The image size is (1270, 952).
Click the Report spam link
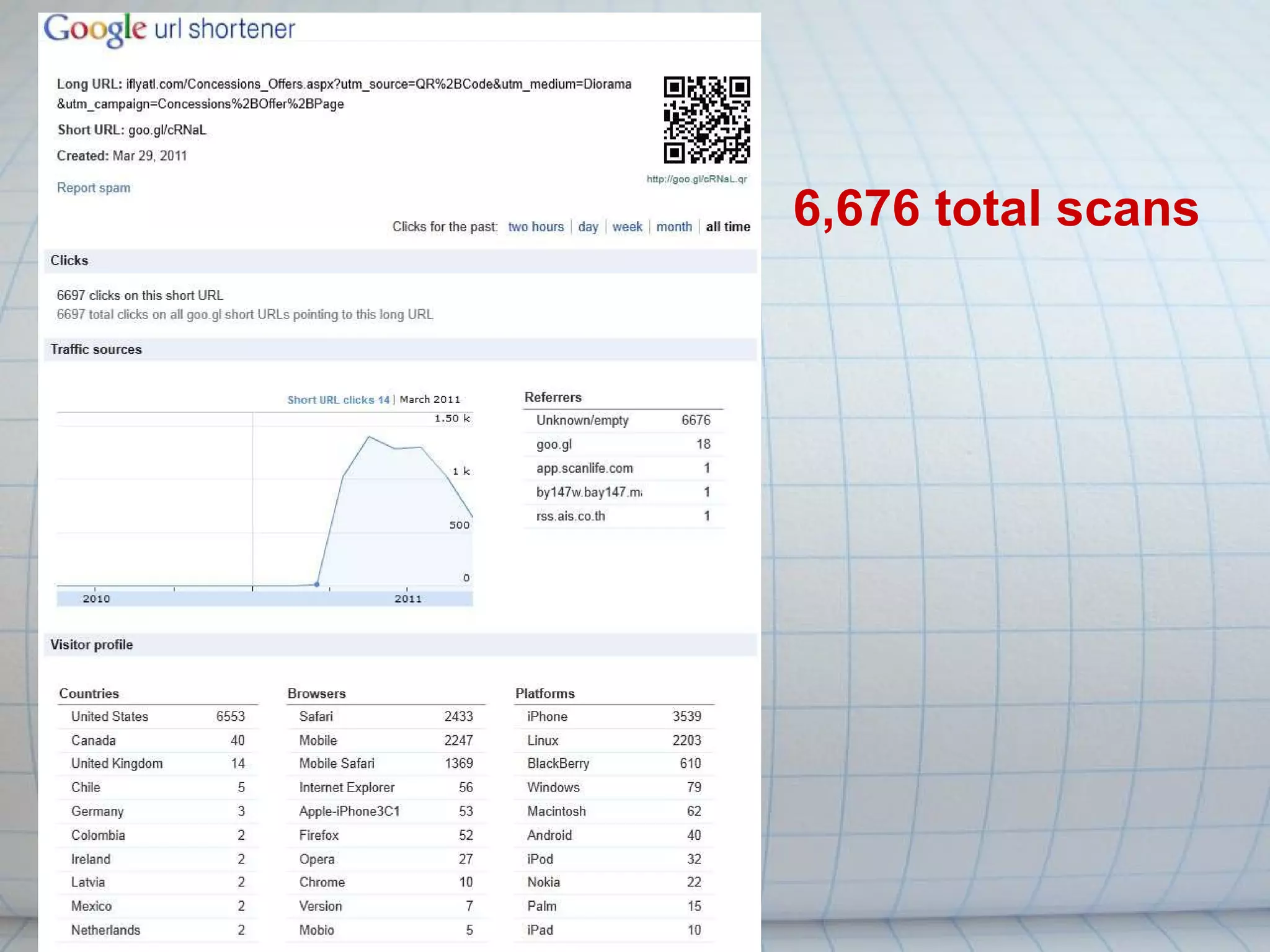[x=94, y=188]
